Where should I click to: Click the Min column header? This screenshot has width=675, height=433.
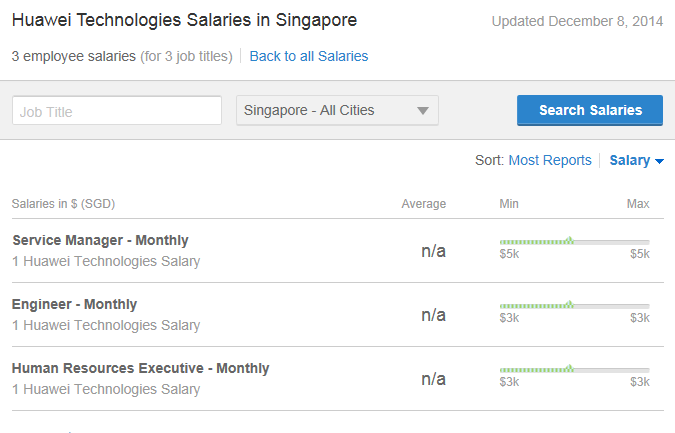click(x=510, y=204)
